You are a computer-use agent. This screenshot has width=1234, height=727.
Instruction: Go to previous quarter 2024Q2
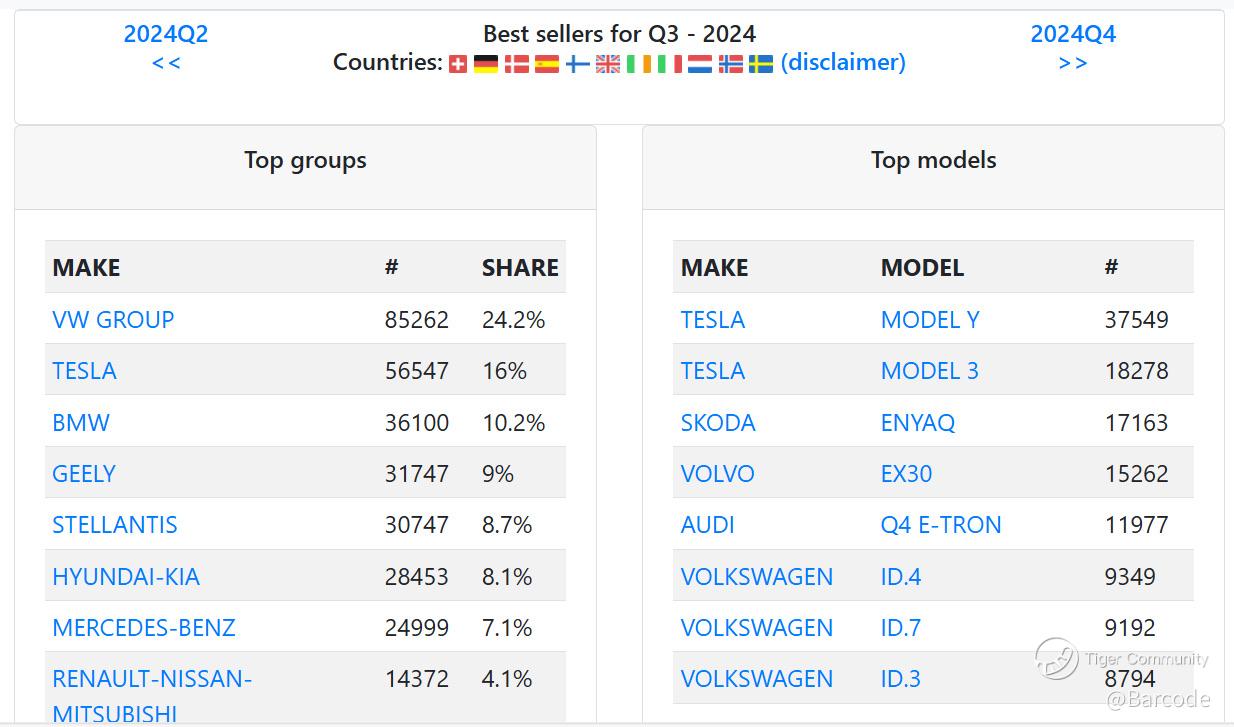(x=166, y=34)
